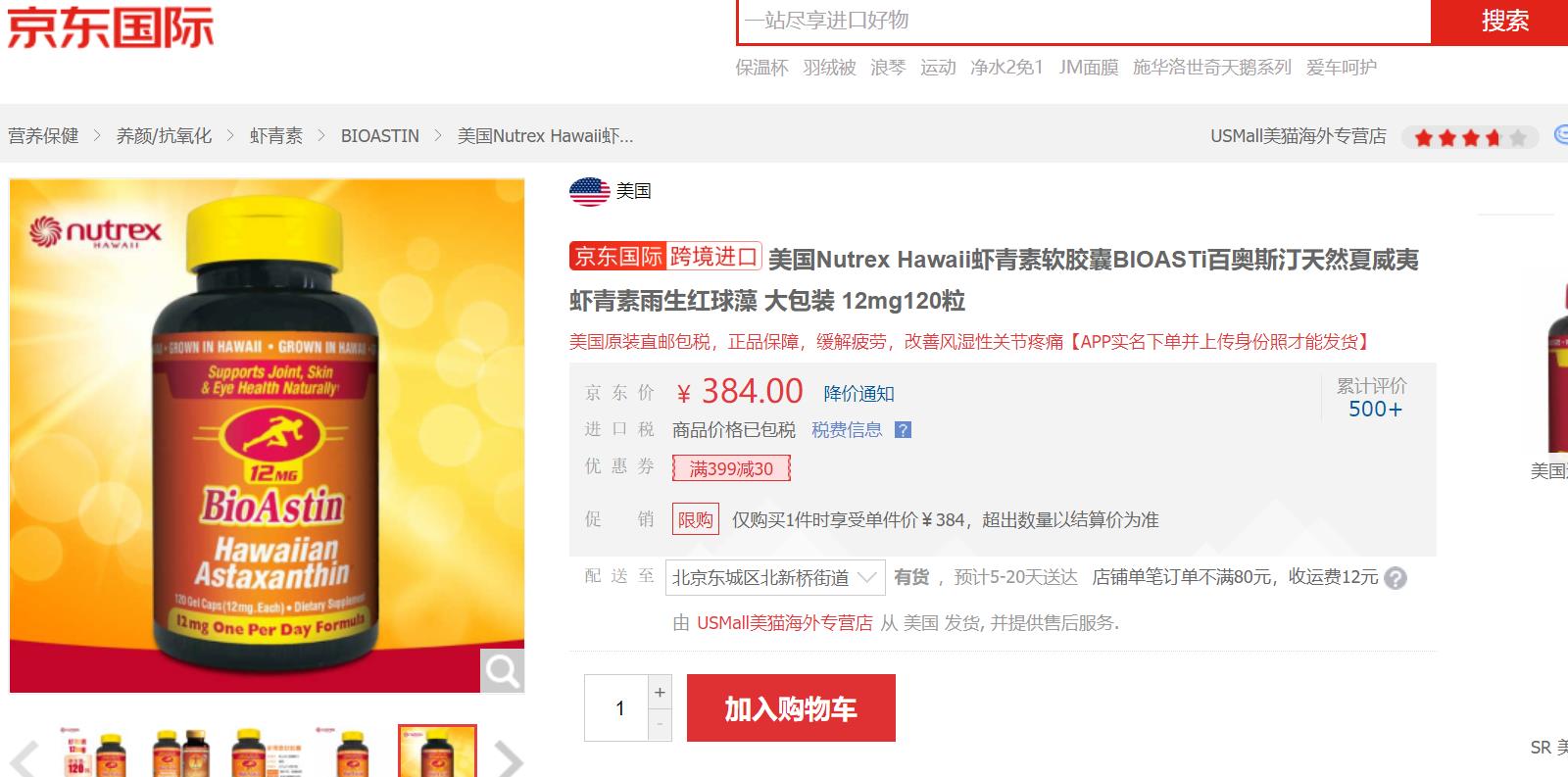The width and height of the screenshot is (1568, 777).
Task: Open the JM面膜 hot search link
Action: pyautogui.click(x=1088, y=68)
